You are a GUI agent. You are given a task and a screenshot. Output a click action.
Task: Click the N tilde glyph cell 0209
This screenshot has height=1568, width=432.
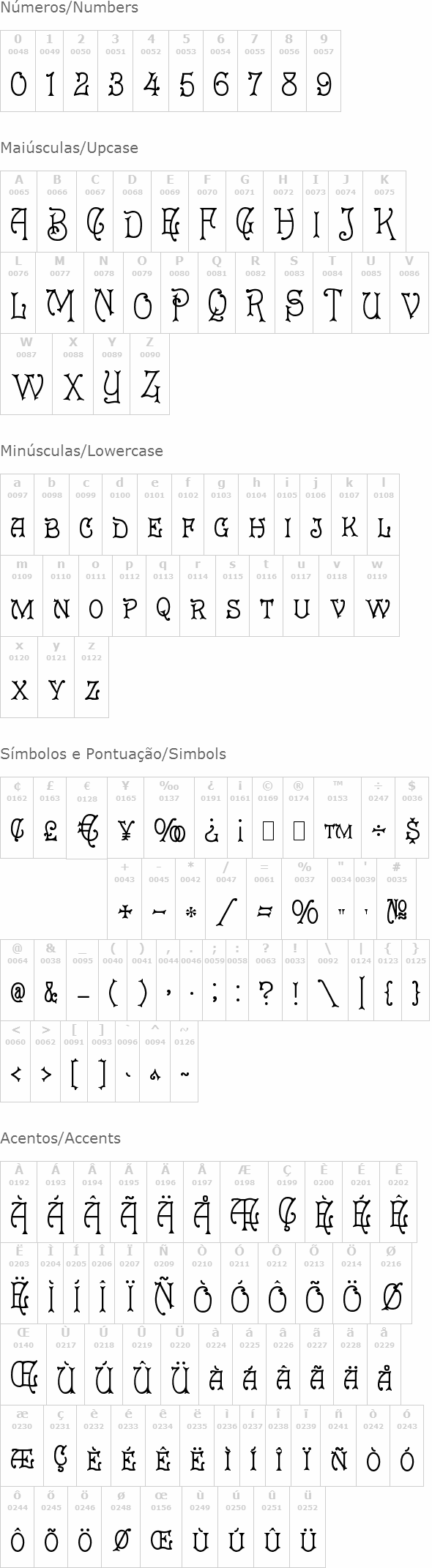pyautogui.click(x=164, y=1283)
